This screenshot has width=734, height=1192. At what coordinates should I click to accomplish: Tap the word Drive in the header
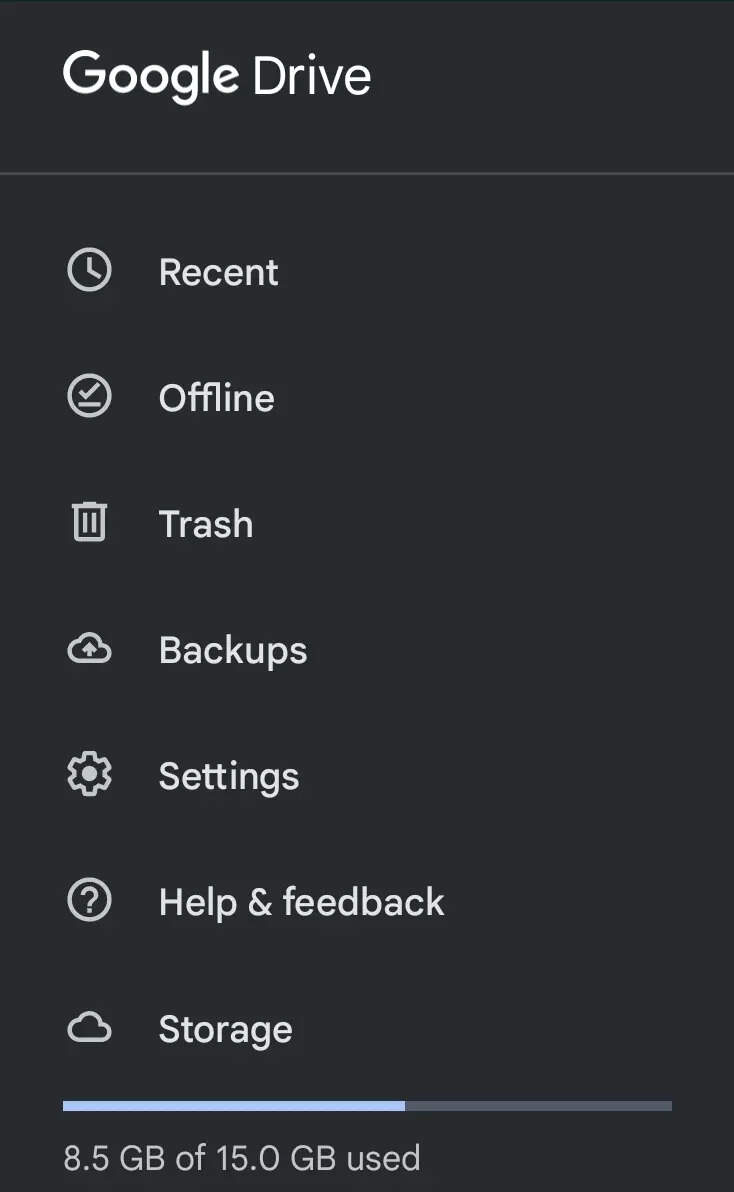click(312, 76)
